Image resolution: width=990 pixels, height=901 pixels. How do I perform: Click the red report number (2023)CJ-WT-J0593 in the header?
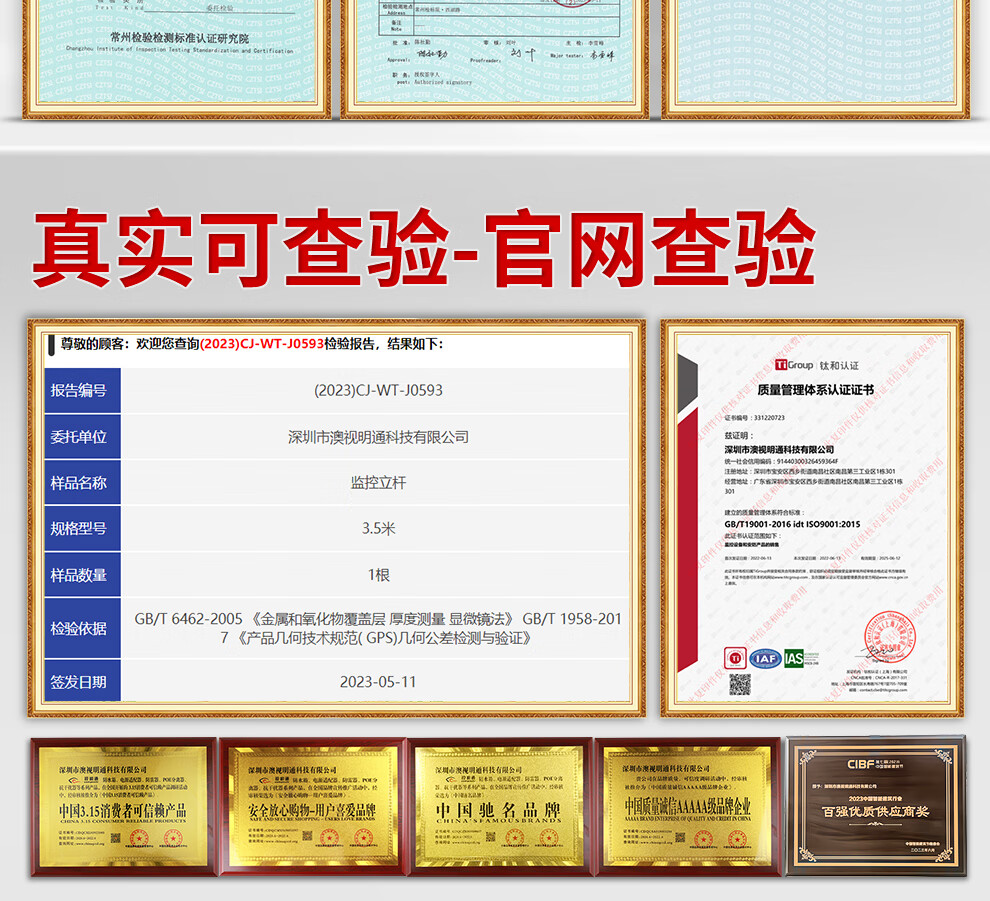pos(262,344)
